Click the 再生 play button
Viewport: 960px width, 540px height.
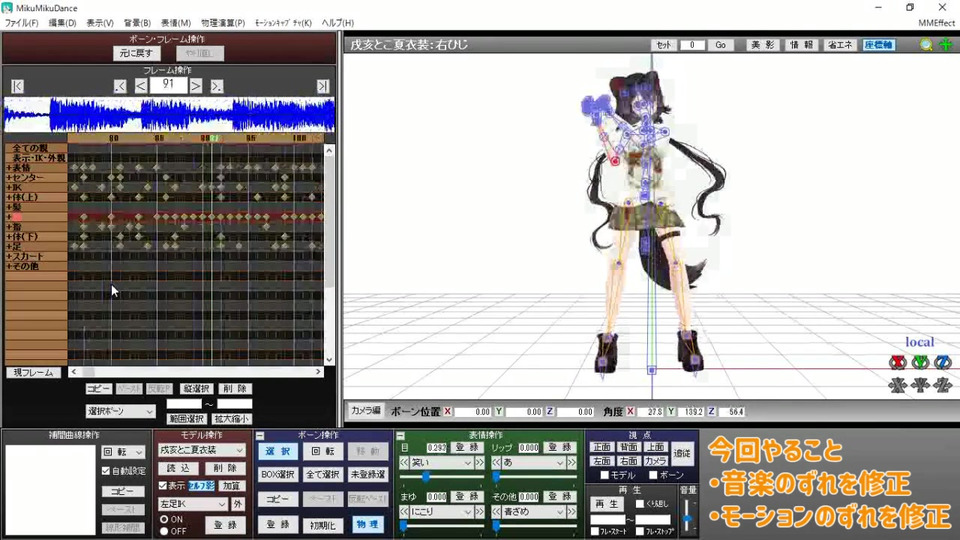tap(607, 504)
